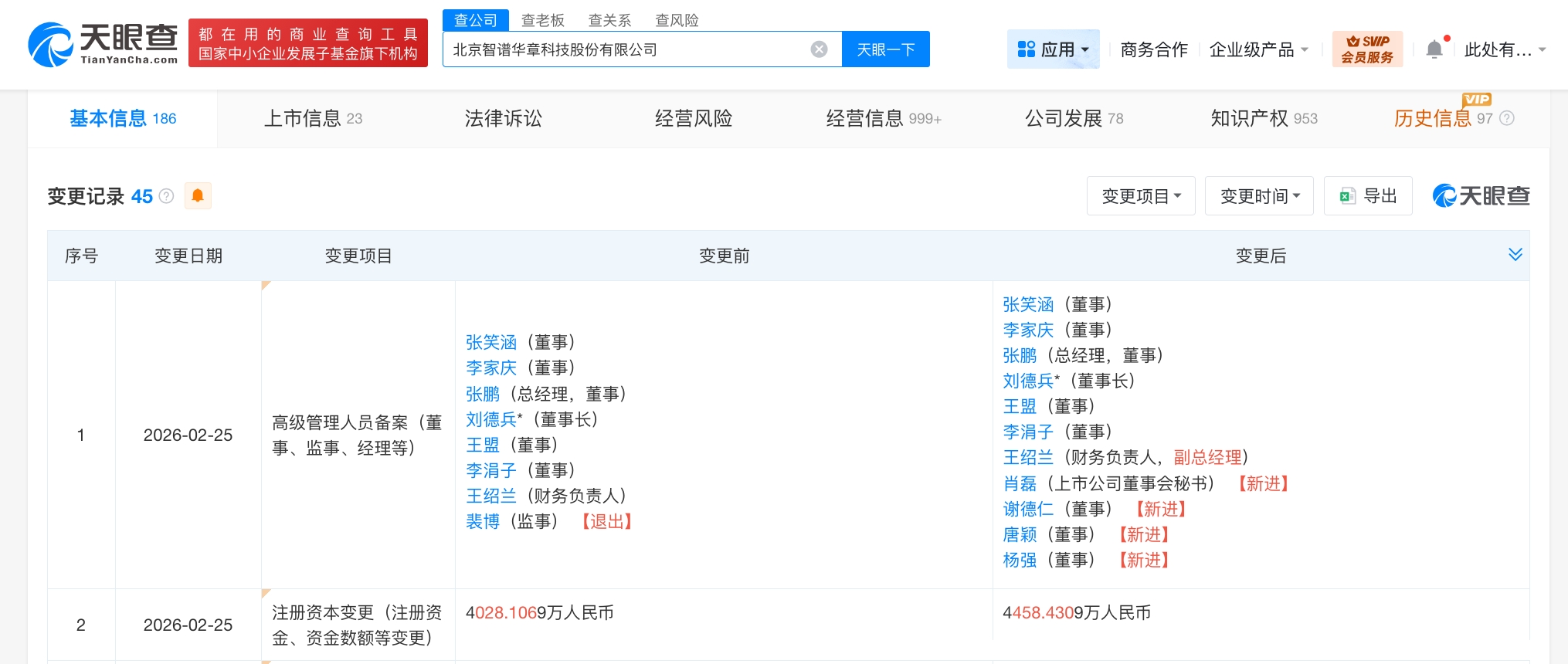The image size is (1568, 664).
Task: Open the 变更时间 filter dropdown
Action: click(x=1259, y=196)
